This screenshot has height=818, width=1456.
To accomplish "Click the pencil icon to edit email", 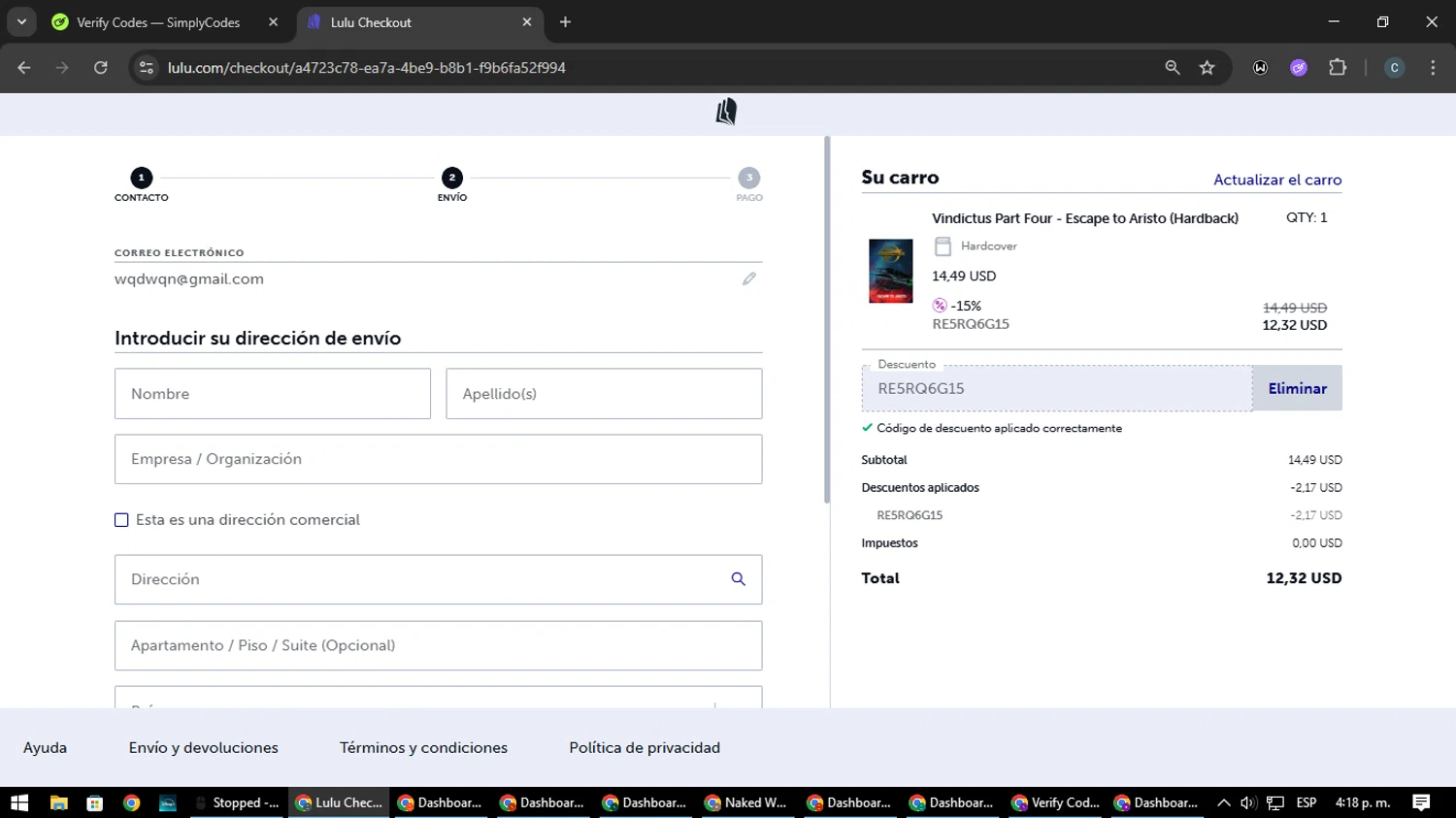I will tap(748, 279).
